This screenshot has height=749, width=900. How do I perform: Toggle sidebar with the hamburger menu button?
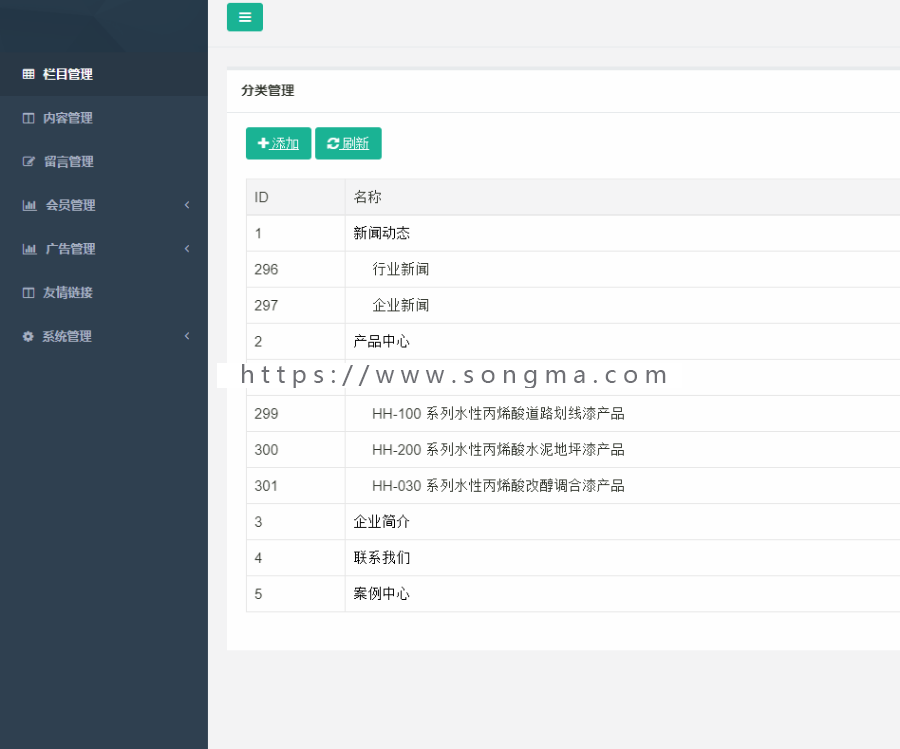tap(245, 17)
